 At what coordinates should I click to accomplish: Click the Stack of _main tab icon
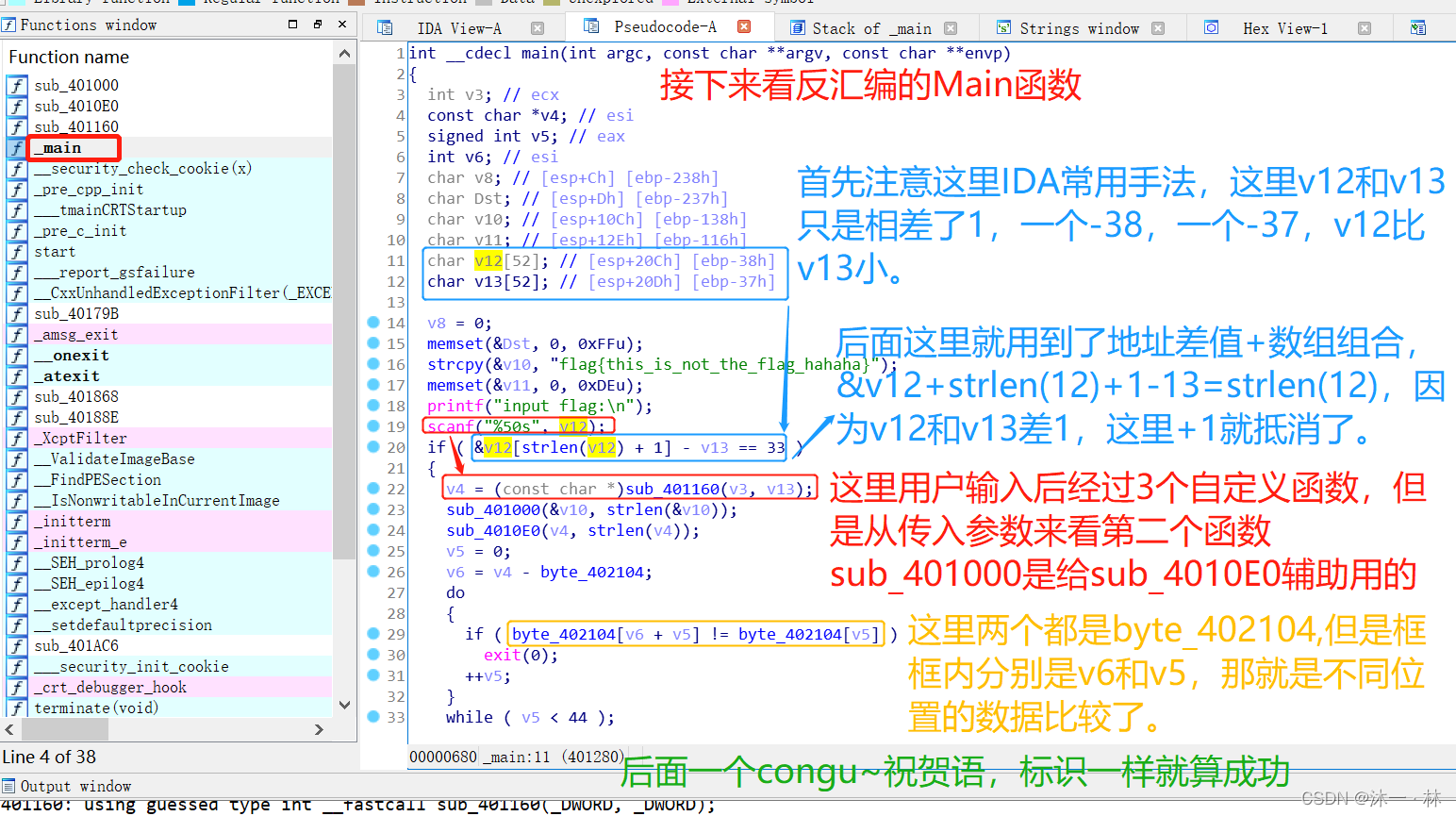[x=798, y=28]
